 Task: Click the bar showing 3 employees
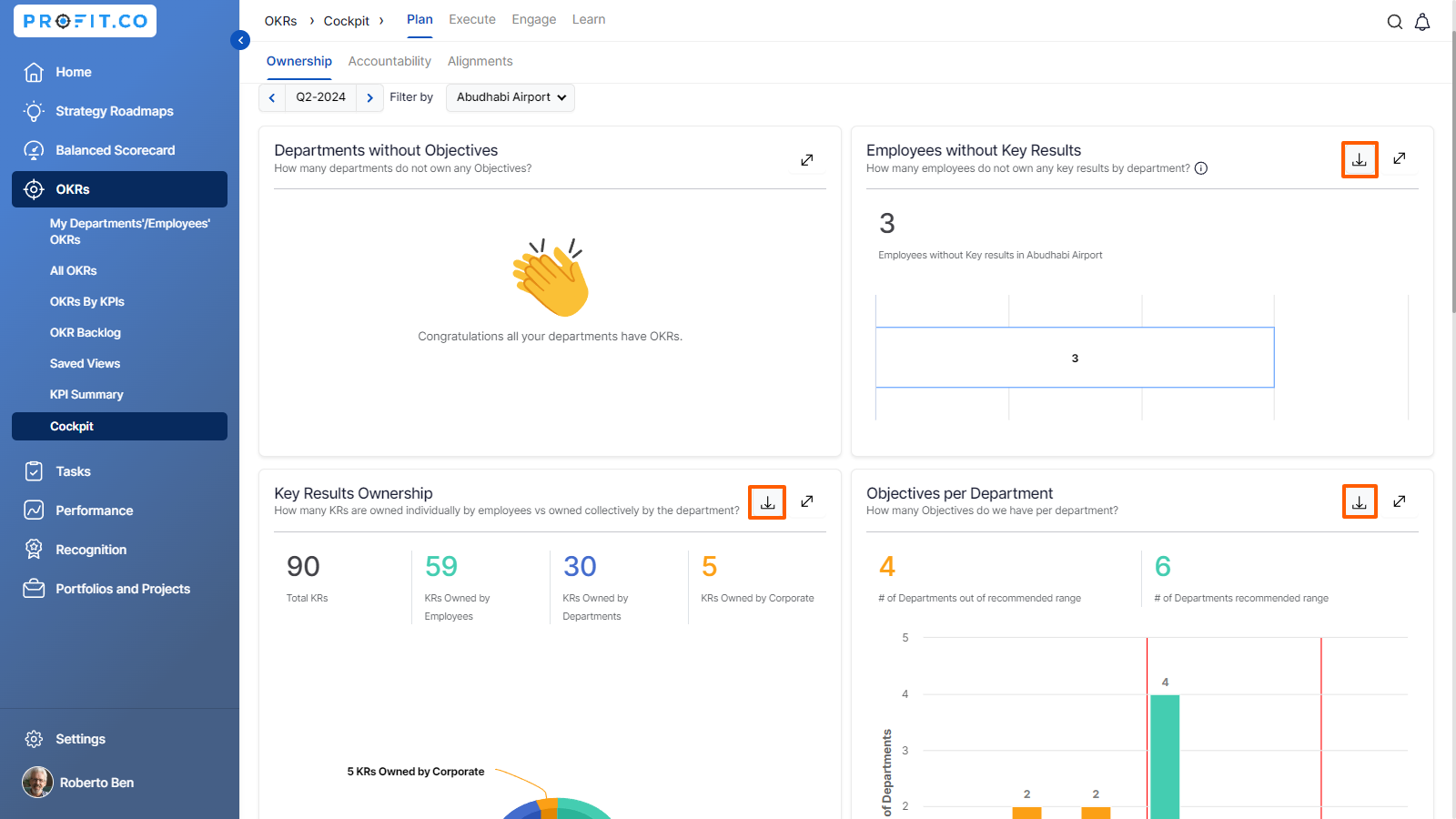pyautogui.click(x=1074, y=358)
